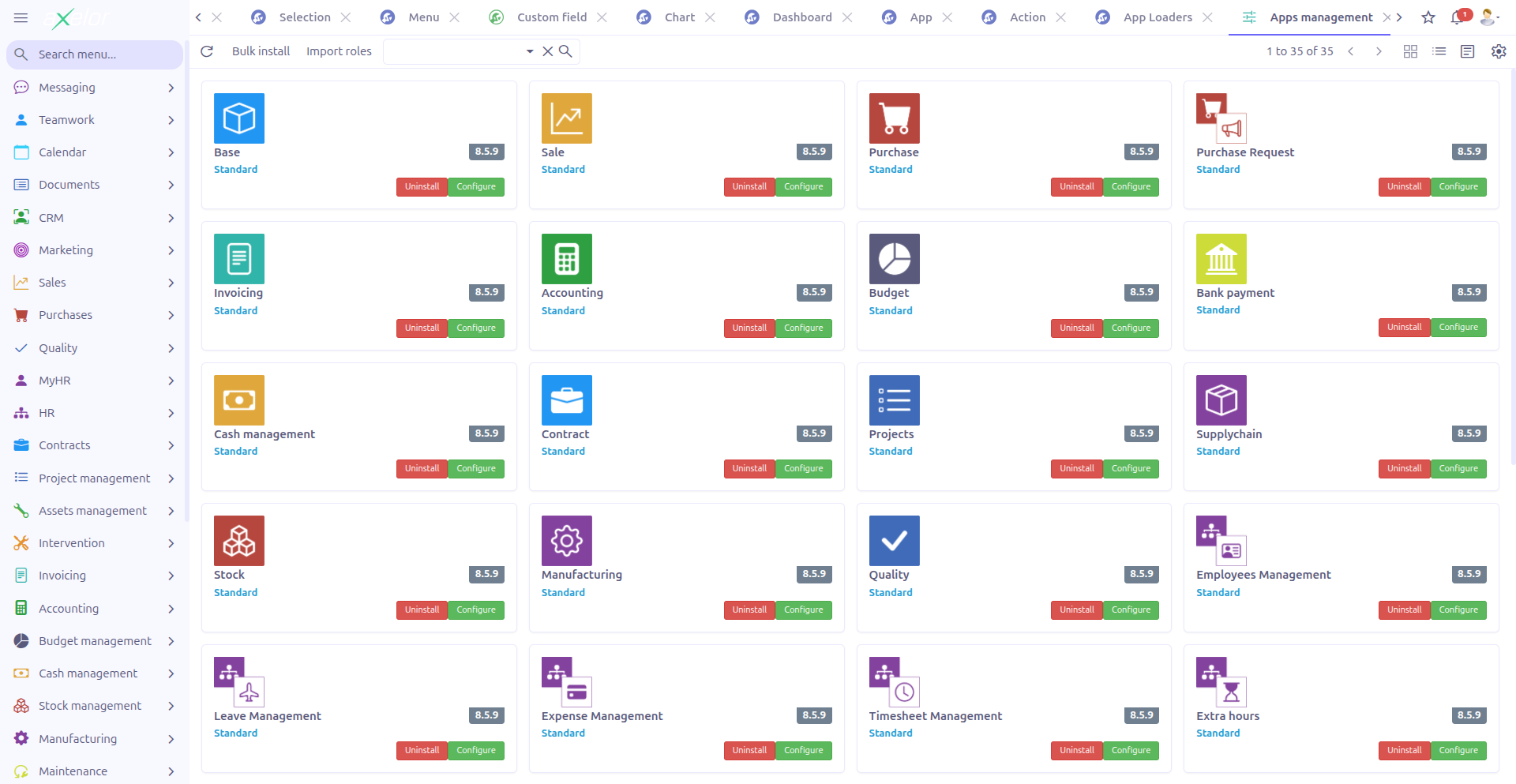Click the Supplychain cube icon
Screen dimensions: 1516x784
[x=1221, y=400]
